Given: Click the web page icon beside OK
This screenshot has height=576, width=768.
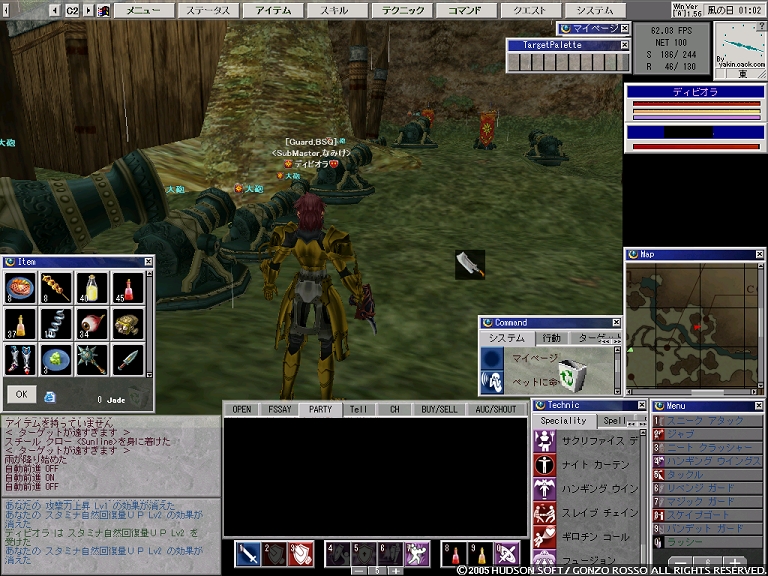Looking at the screenshot, I should (49, 397).
